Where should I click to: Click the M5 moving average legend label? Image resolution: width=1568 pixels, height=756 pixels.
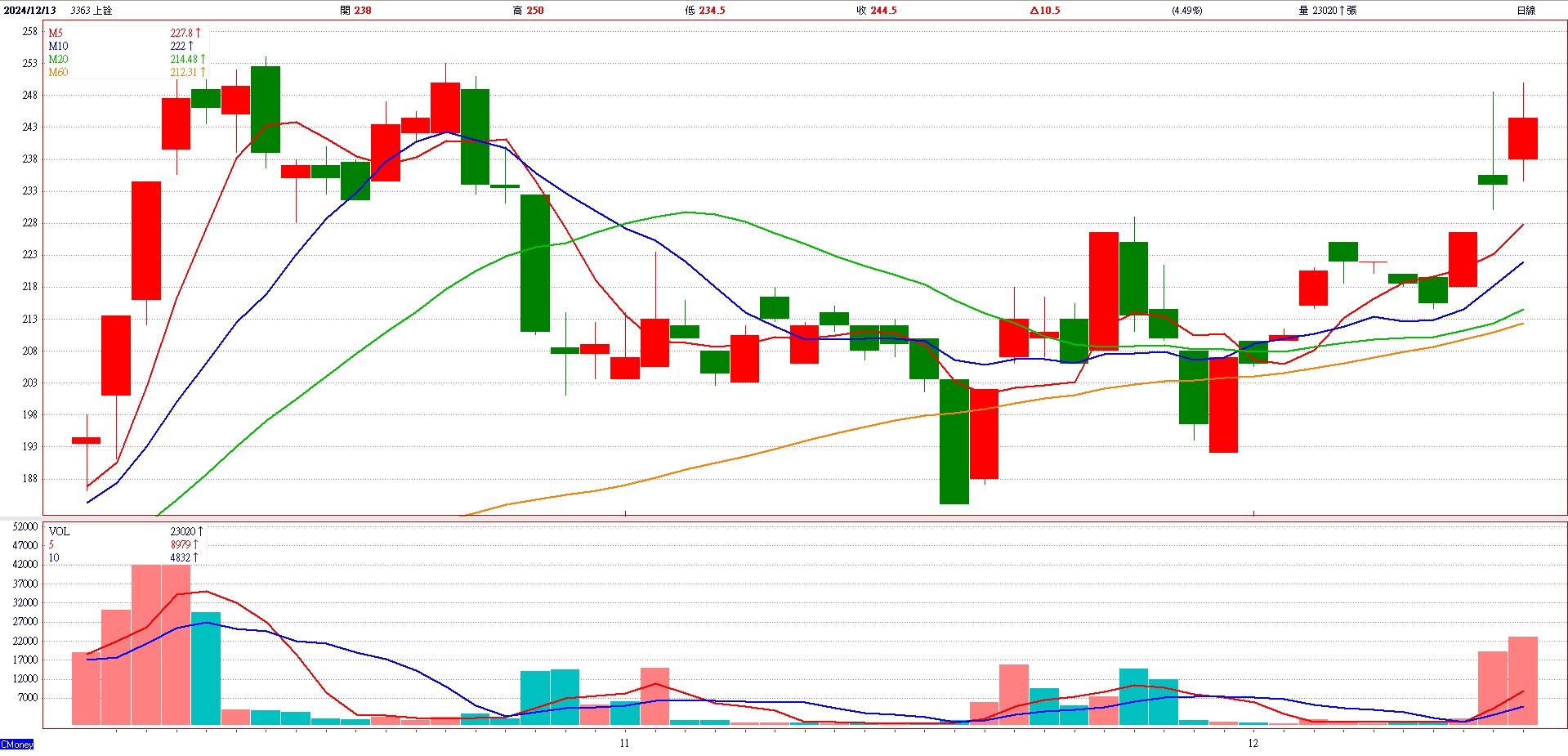(x=56, y=34)
